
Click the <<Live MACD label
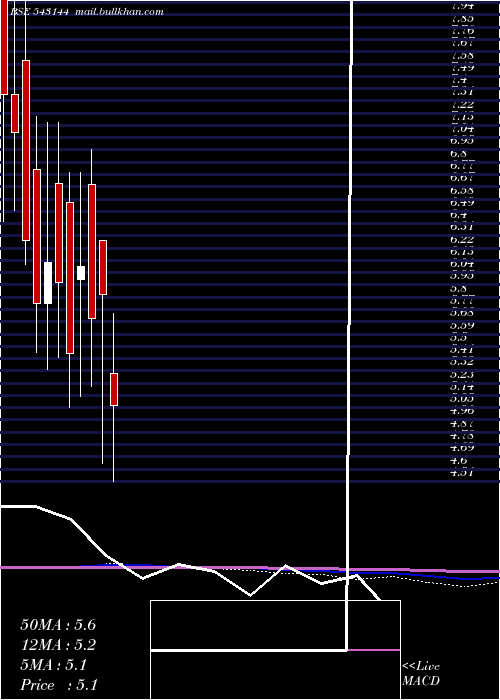[x=421, y=674]
